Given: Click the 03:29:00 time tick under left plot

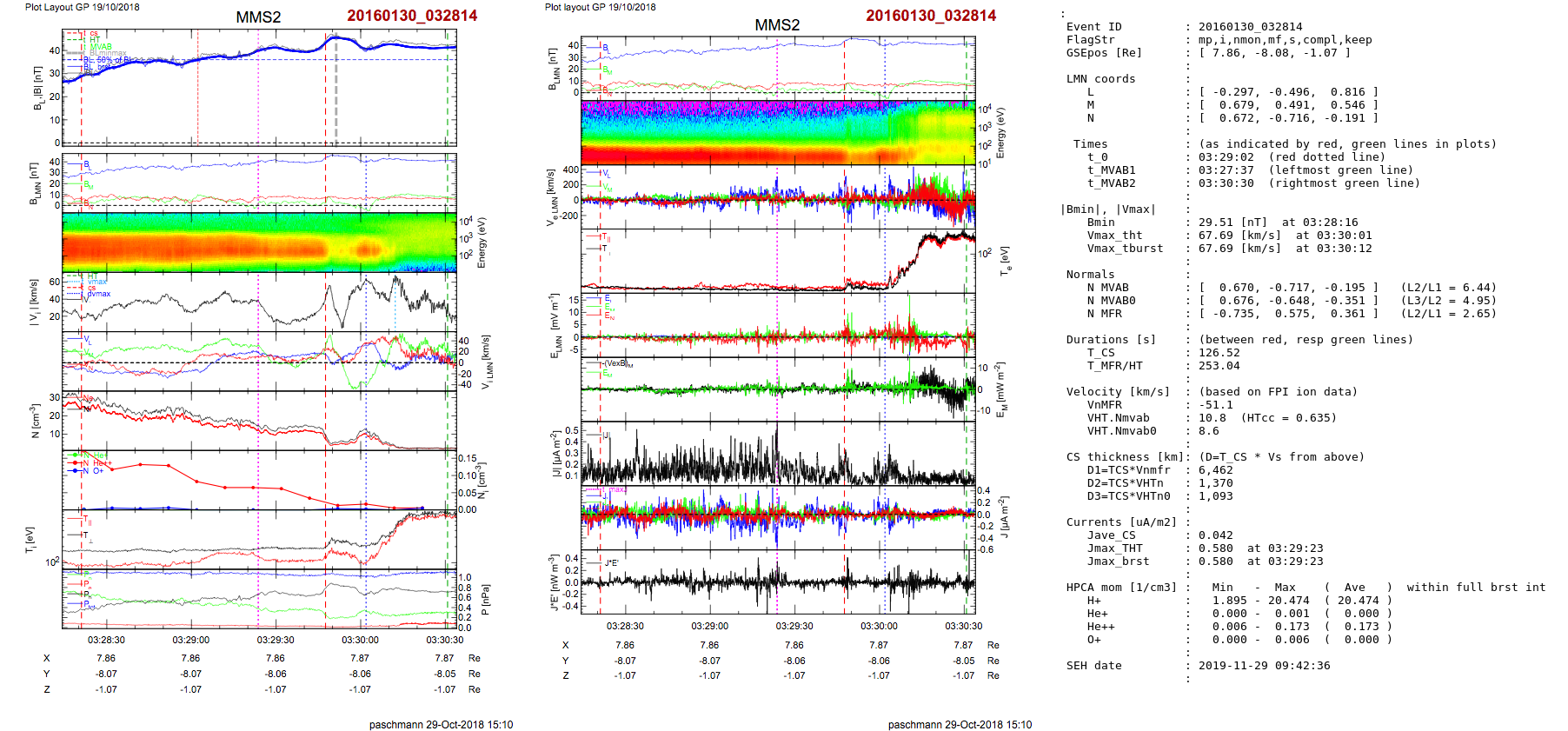Looking at the screenshot, I should click(x=190, y=640).
